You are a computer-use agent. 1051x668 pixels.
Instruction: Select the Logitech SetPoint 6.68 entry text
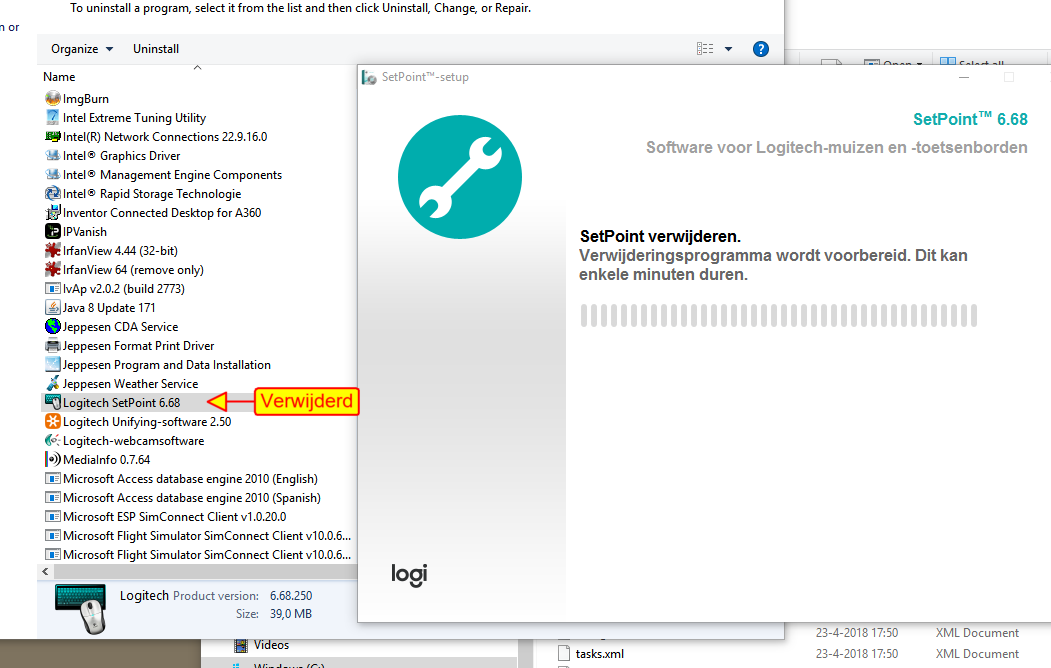point(121,403)
